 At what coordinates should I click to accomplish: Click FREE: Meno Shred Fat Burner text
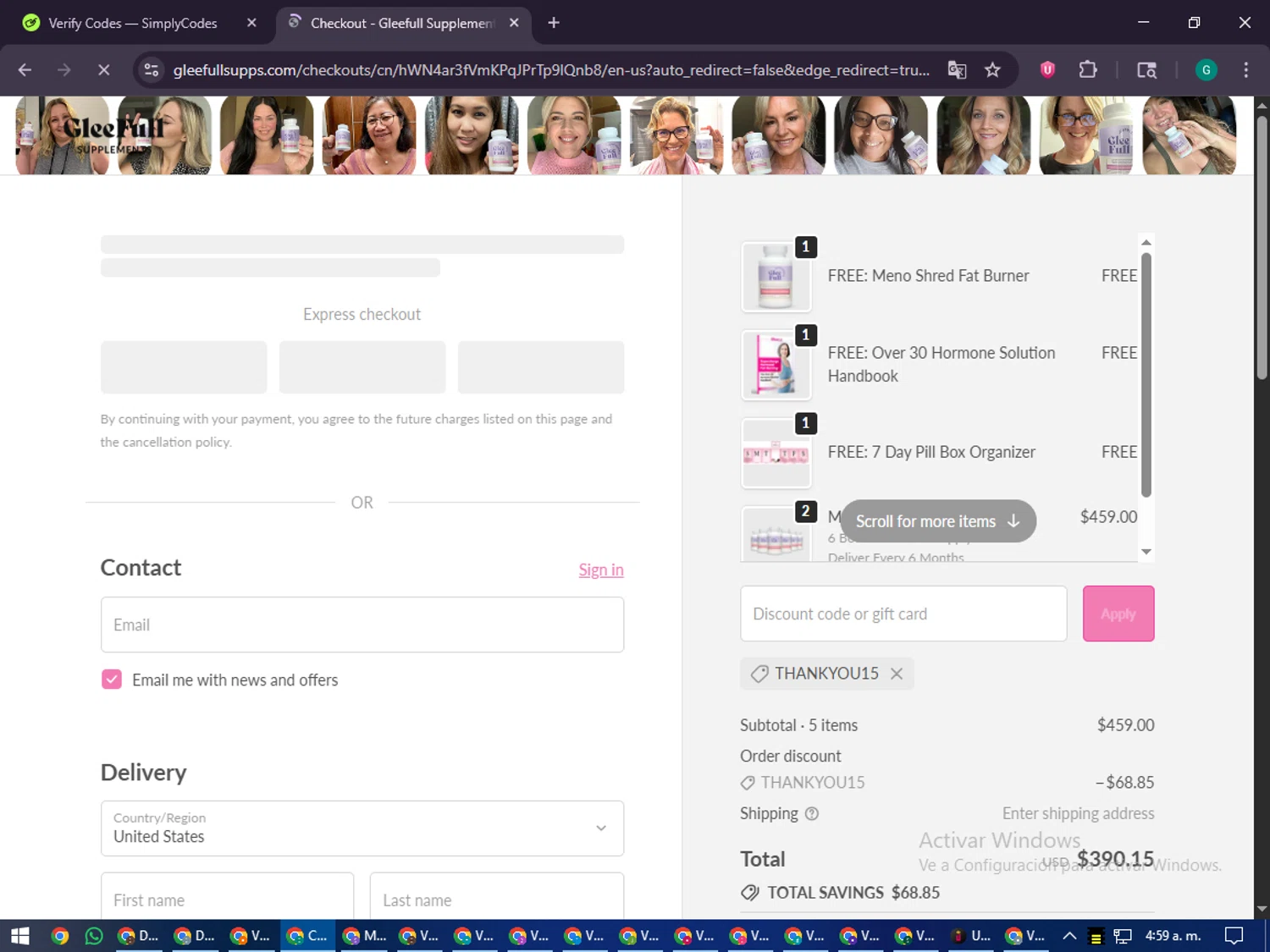pyautogui.click(x=928, y=276)
